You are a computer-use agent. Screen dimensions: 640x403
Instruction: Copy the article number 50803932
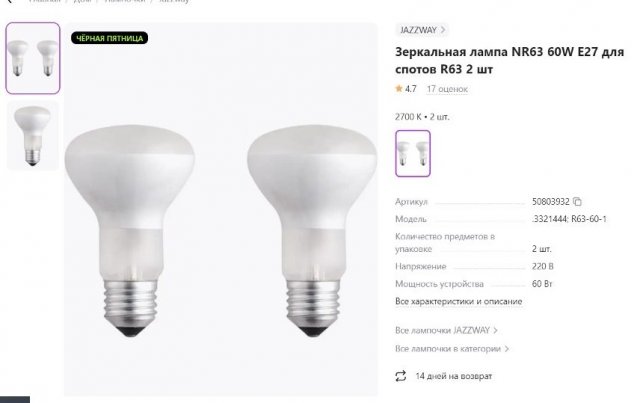(x=577, y=201)
